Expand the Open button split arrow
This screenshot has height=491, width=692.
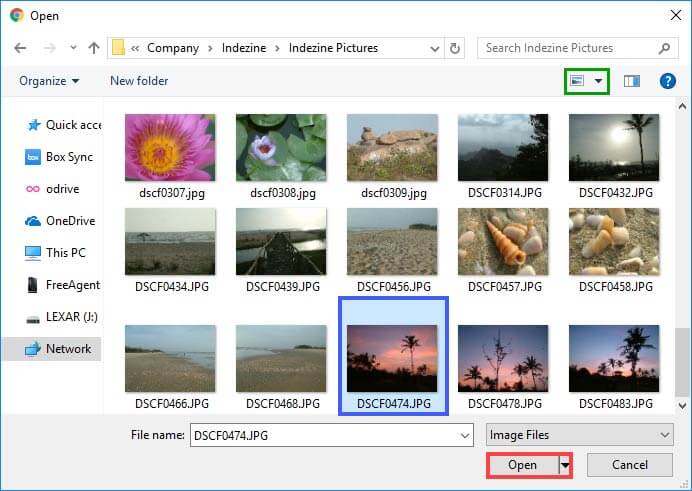565,466
